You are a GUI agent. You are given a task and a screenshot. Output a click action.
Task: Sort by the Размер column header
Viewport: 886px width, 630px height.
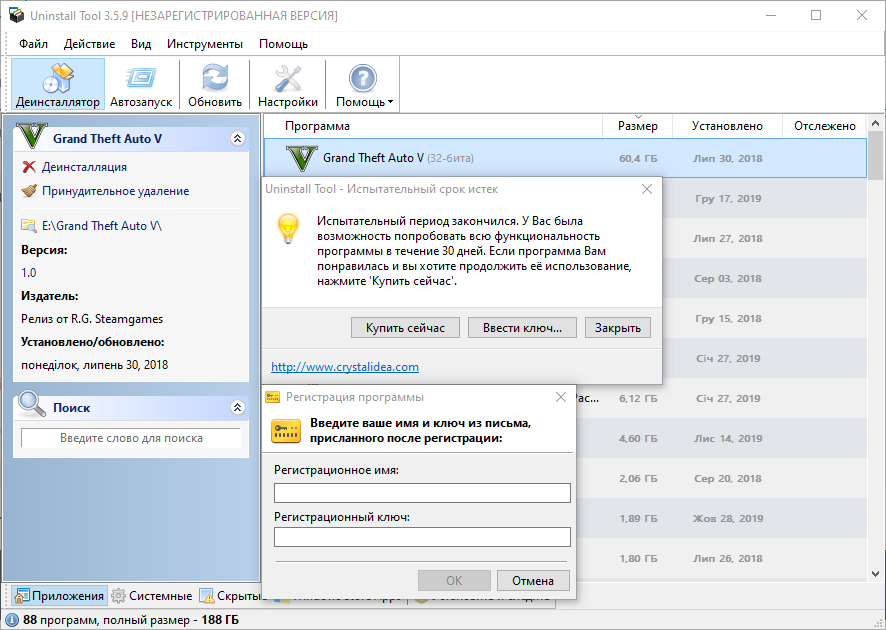coord(637,126)
